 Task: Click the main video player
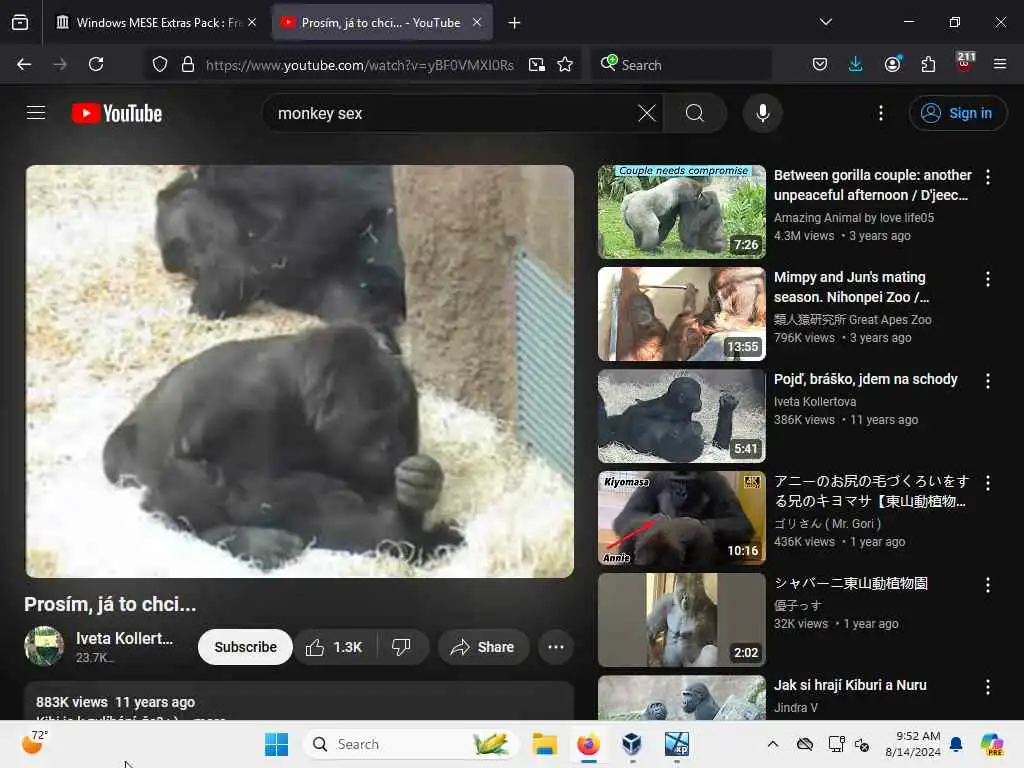coord(300,371)
